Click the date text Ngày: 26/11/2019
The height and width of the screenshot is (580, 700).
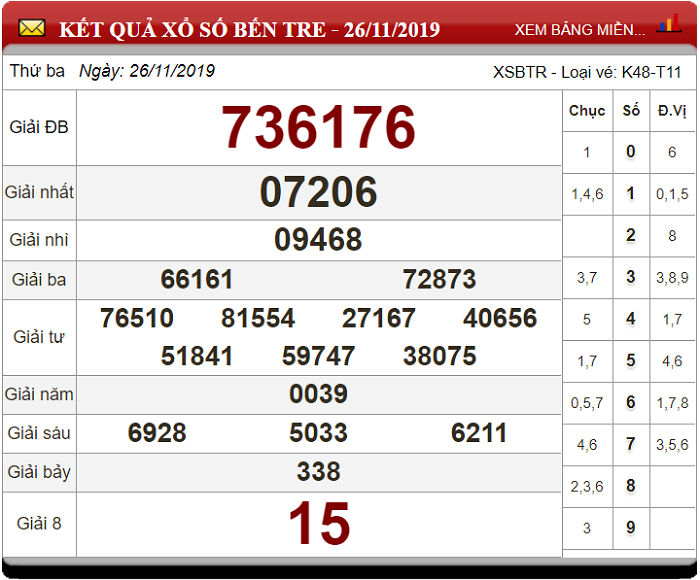click(147, 71)
